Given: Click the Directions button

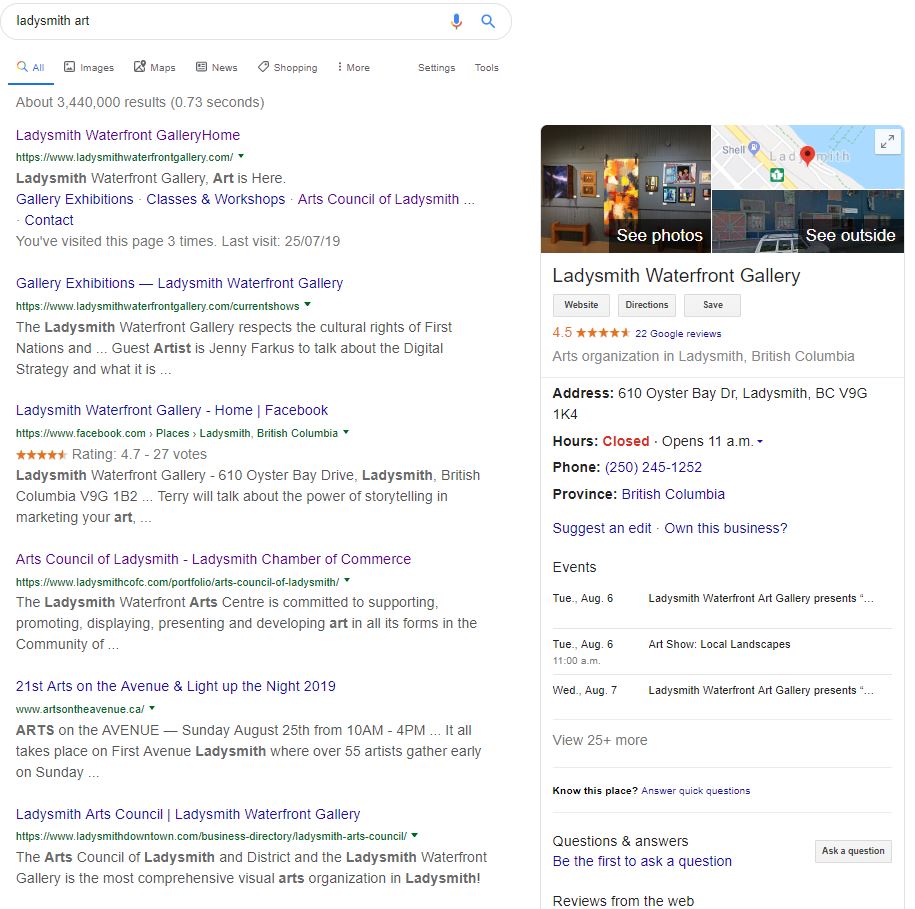Looking at the screenshot, I should pyautogui.click(x=647, y=305).
